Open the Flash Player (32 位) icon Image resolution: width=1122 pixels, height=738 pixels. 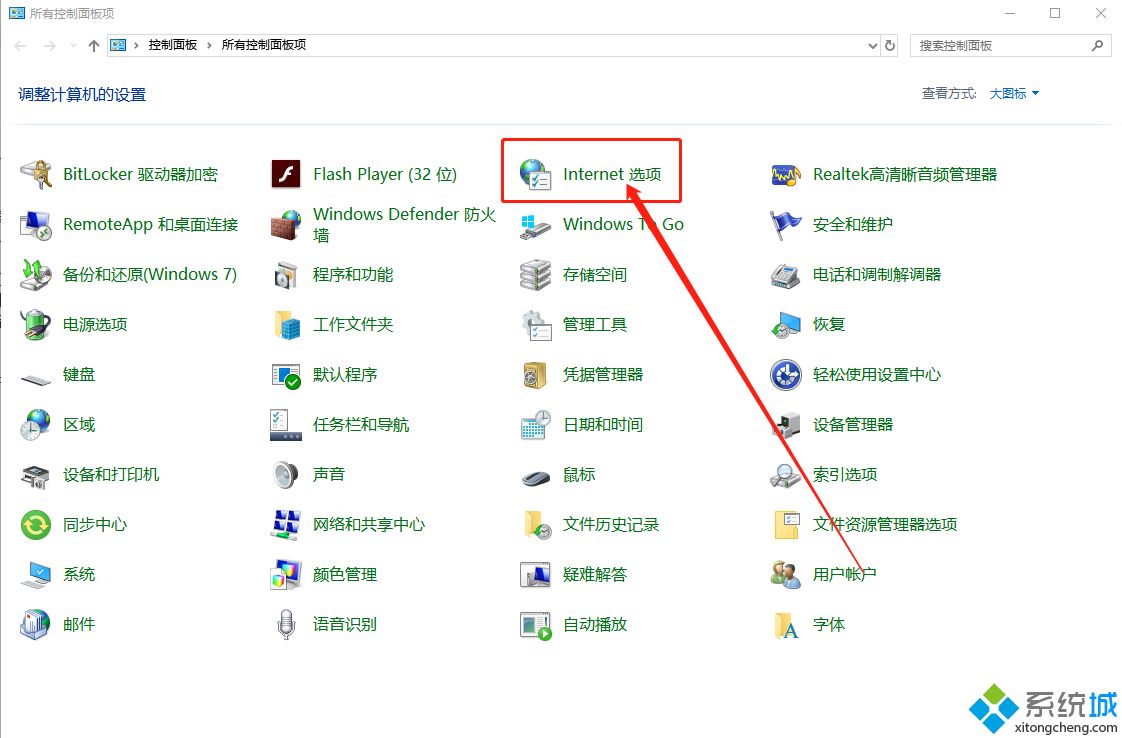pos(286,174)
